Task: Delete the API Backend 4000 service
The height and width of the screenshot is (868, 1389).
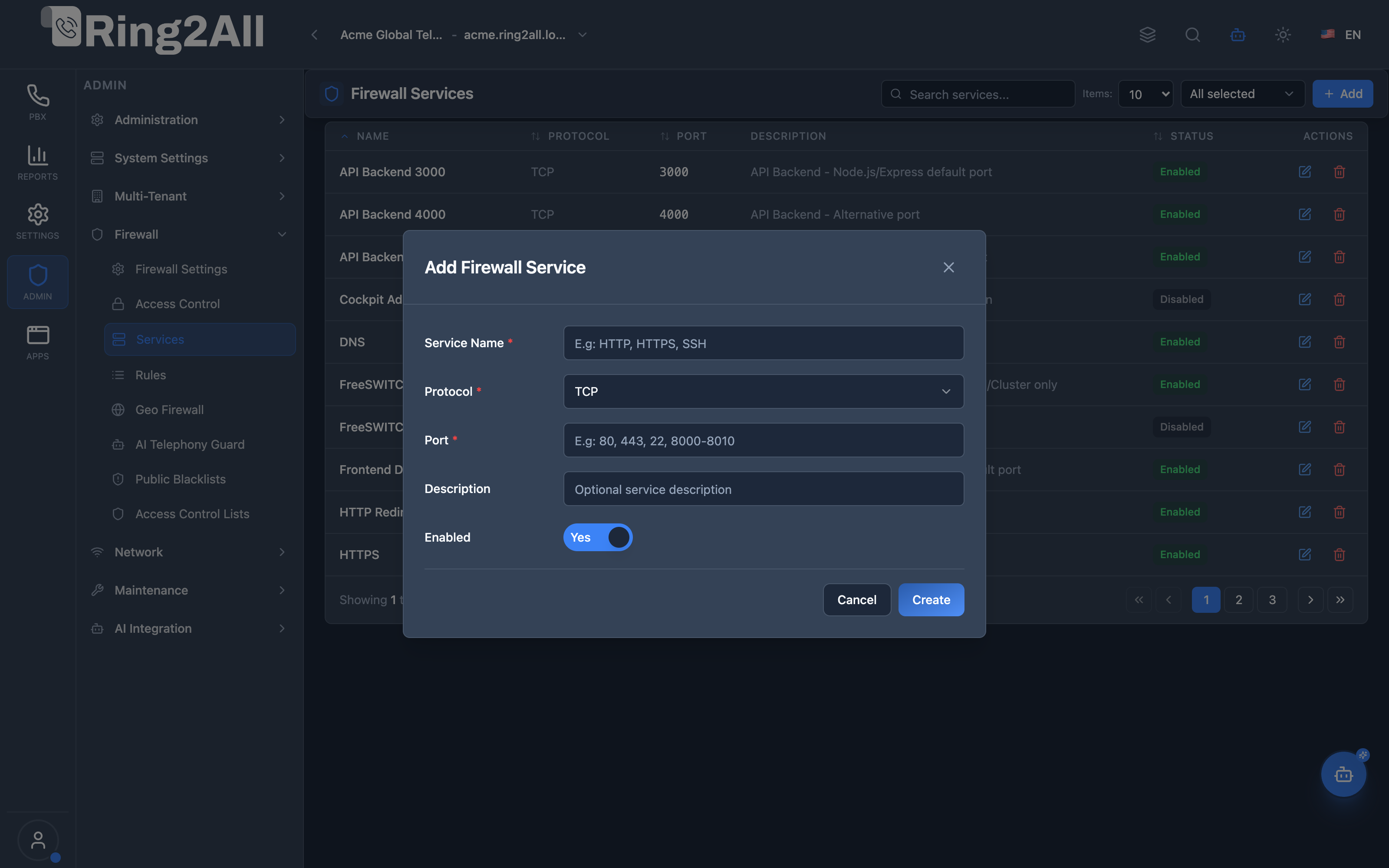Action: (1339, 214)
